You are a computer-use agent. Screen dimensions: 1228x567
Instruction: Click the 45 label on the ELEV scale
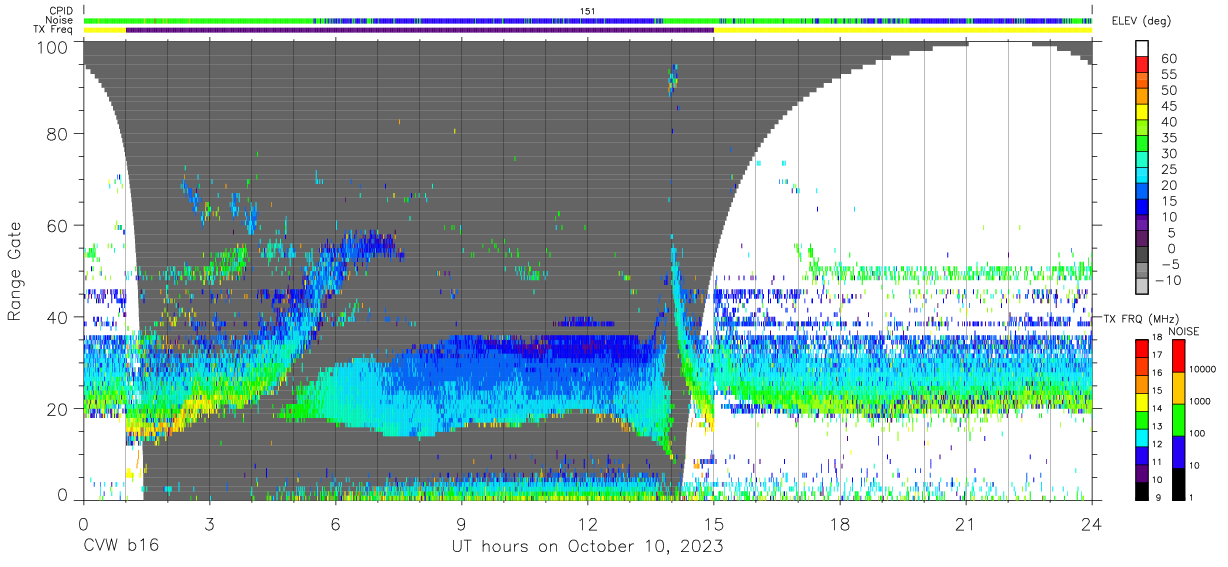[x=1168, y=107]
